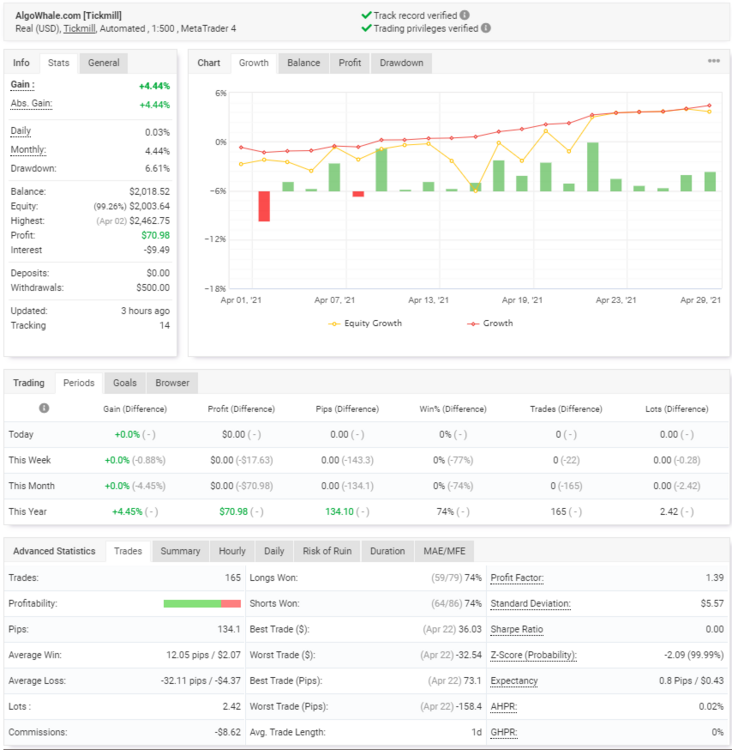Image resolution: width=732 pixels, height=750 pixels.
Task: Open the Summary statistics tab
Action: point(180,551)
